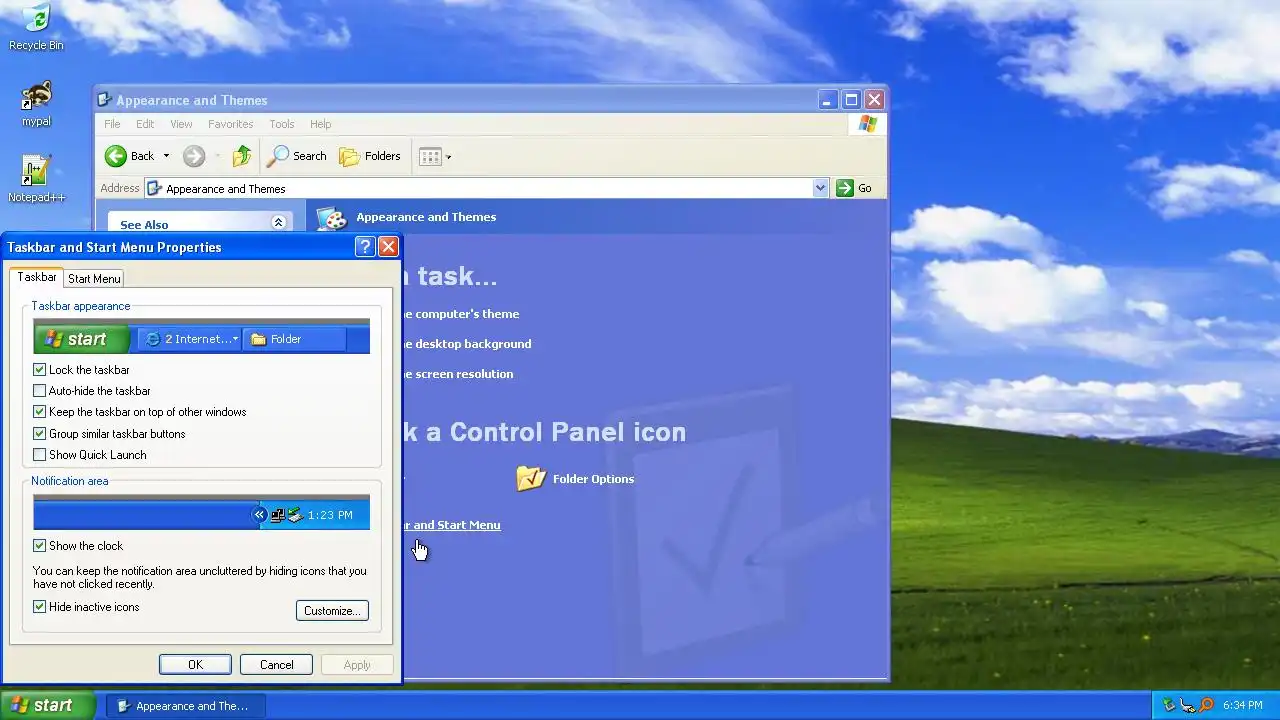Screen dimensions: 1280x720
Task: Enable Auto-hide the taskbar
Action: (40, 391)
